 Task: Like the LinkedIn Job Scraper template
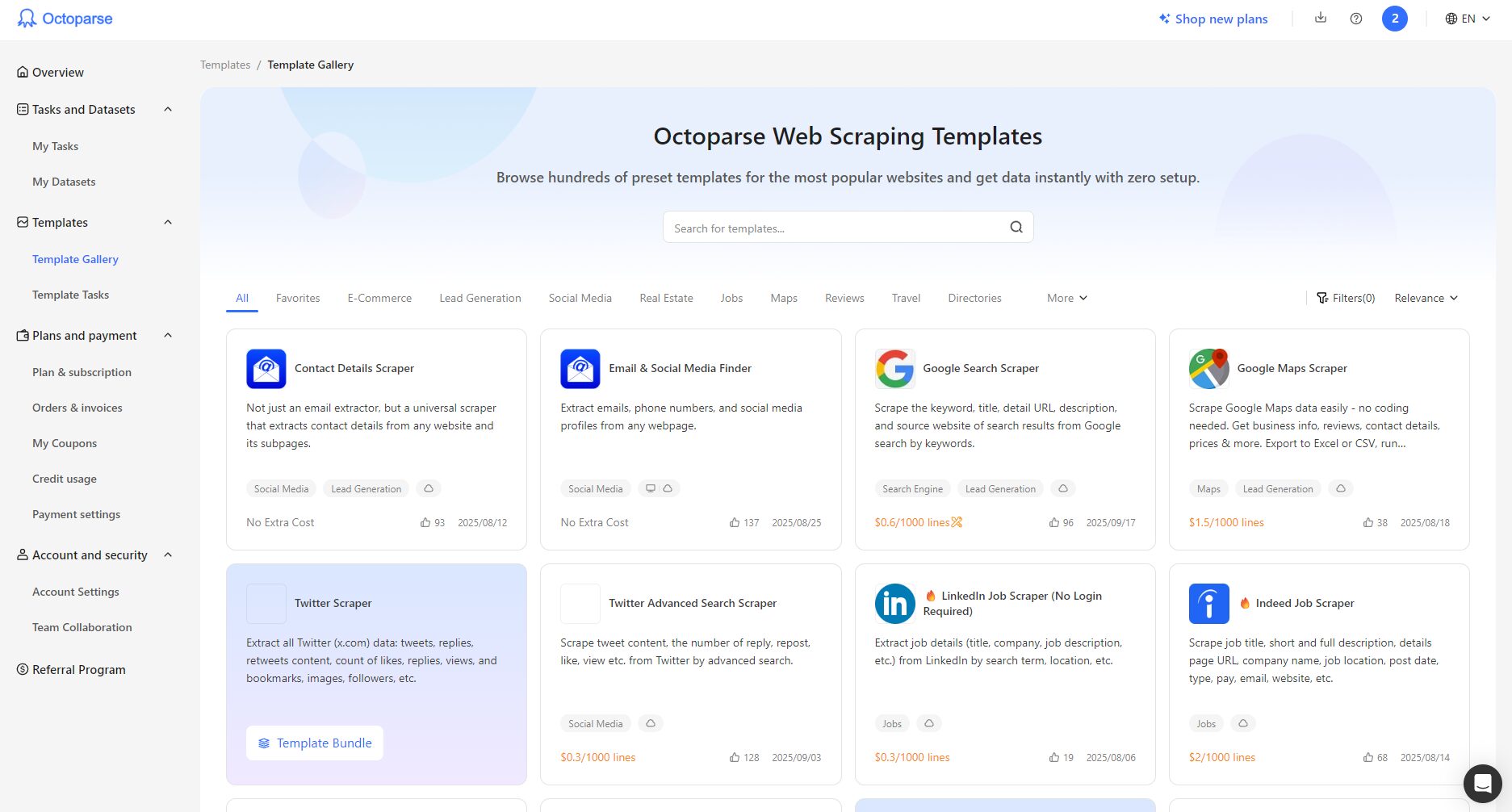click(x=1054, y=757)
